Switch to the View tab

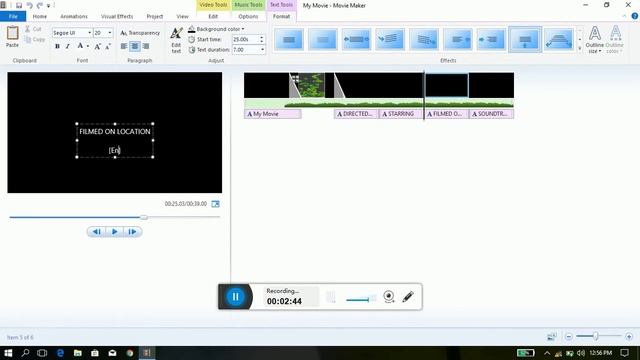[182, 16]
